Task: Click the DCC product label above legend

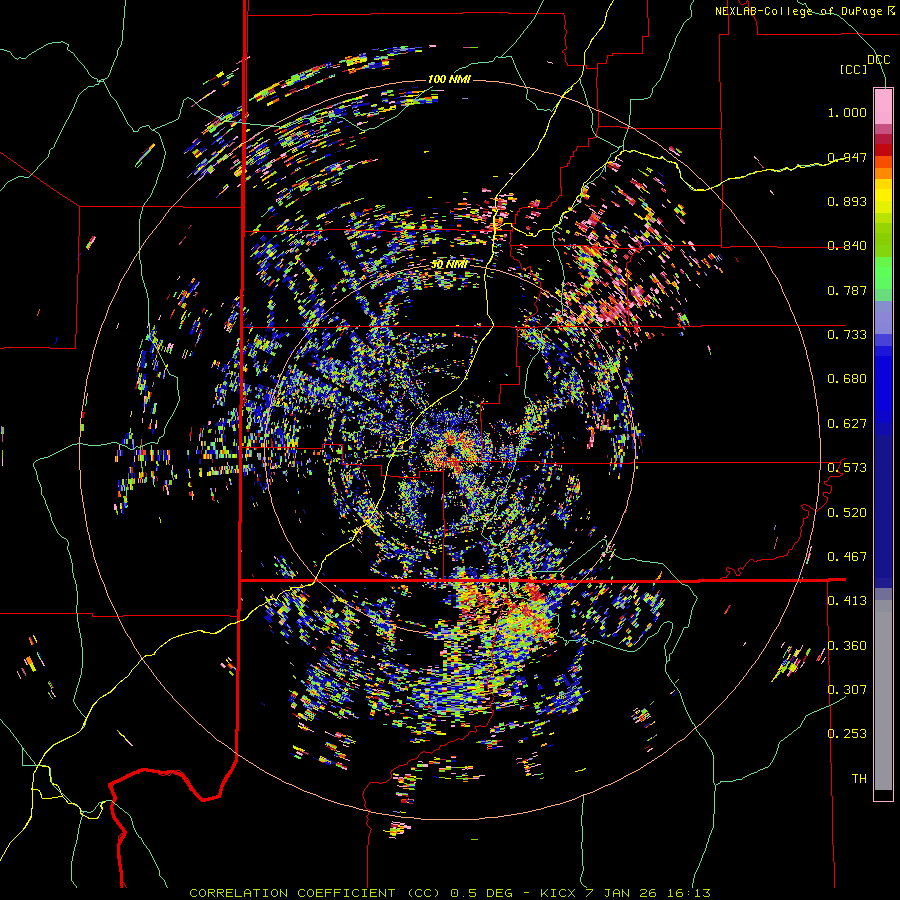Action: [878, 60]
